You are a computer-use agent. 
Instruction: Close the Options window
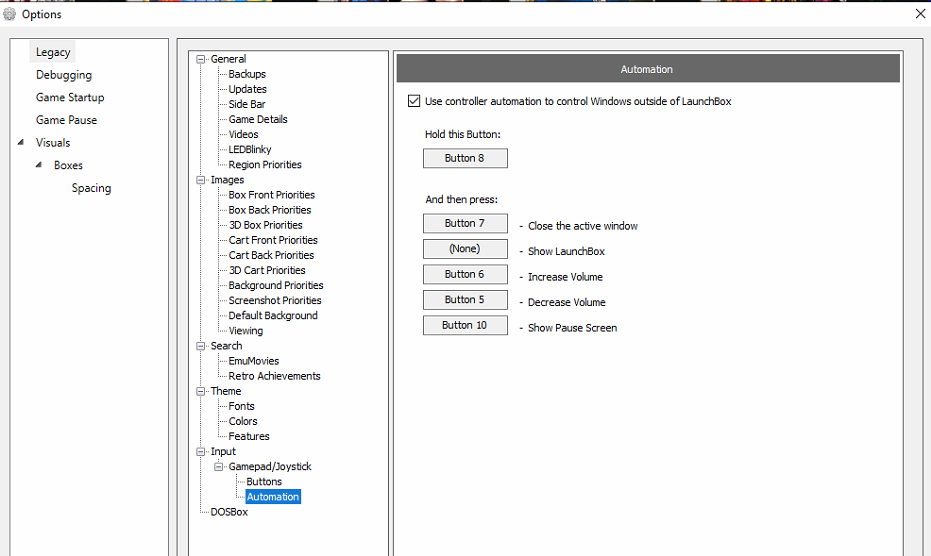point(920,14)
